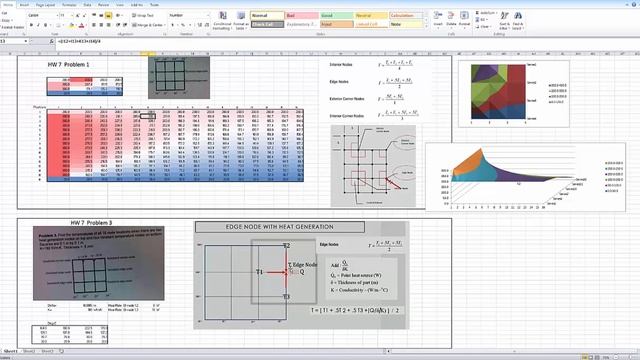Center the cell text horizontally

101,25
